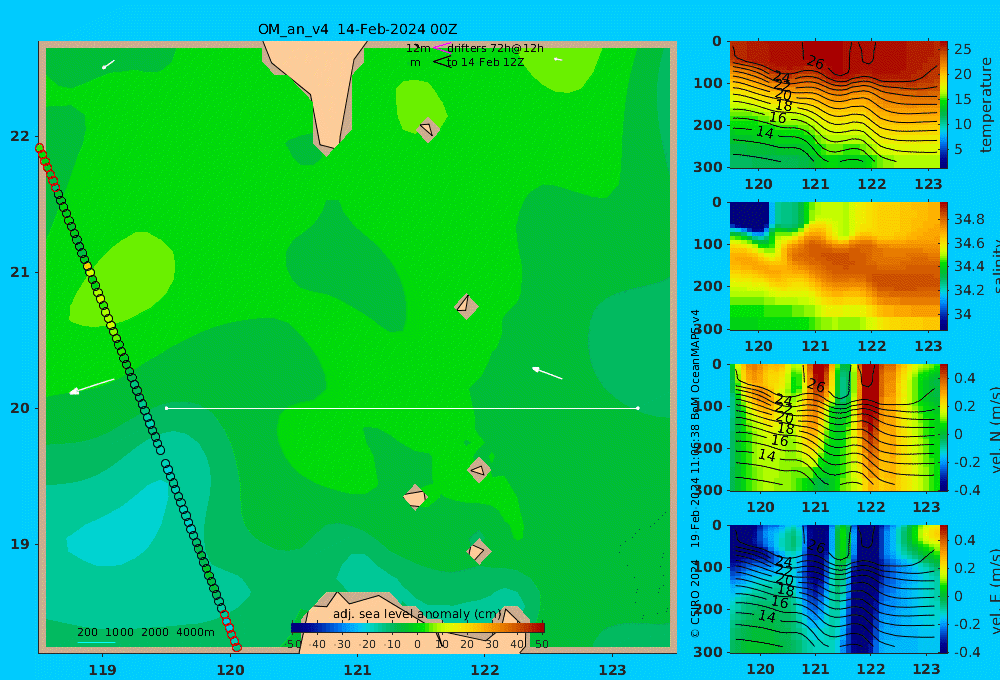
Task: Click latitude label 21 on main map
Action: (20, 272)
